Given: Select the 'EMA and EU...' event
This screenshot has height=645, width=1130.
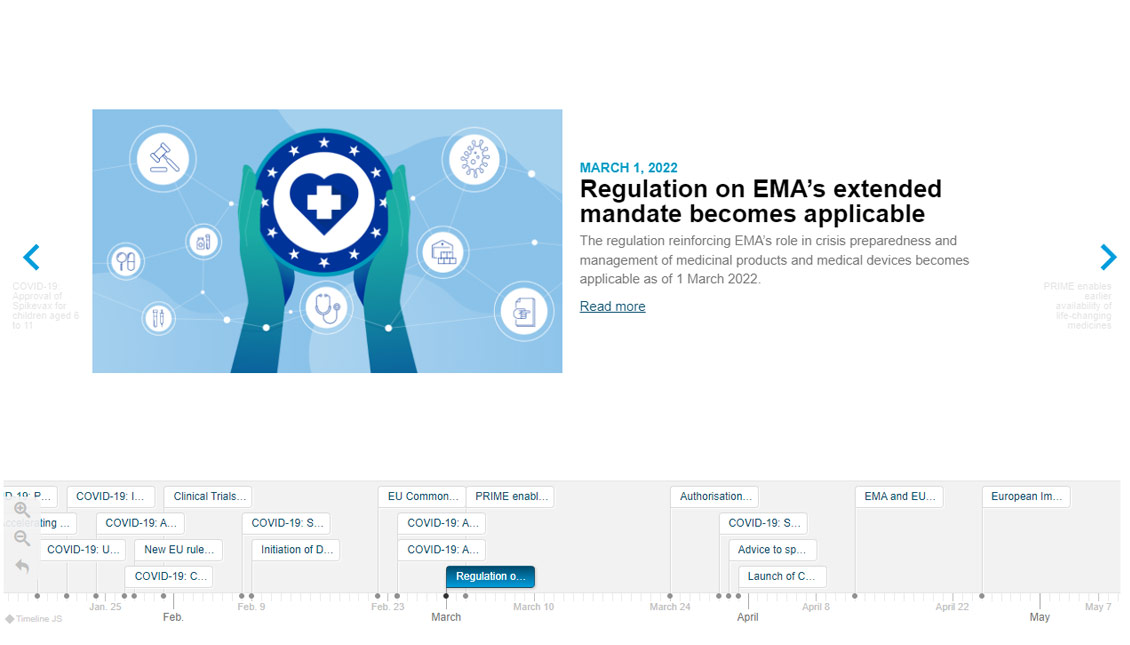Looking at the screenshot, I should (x=898, y=496).
